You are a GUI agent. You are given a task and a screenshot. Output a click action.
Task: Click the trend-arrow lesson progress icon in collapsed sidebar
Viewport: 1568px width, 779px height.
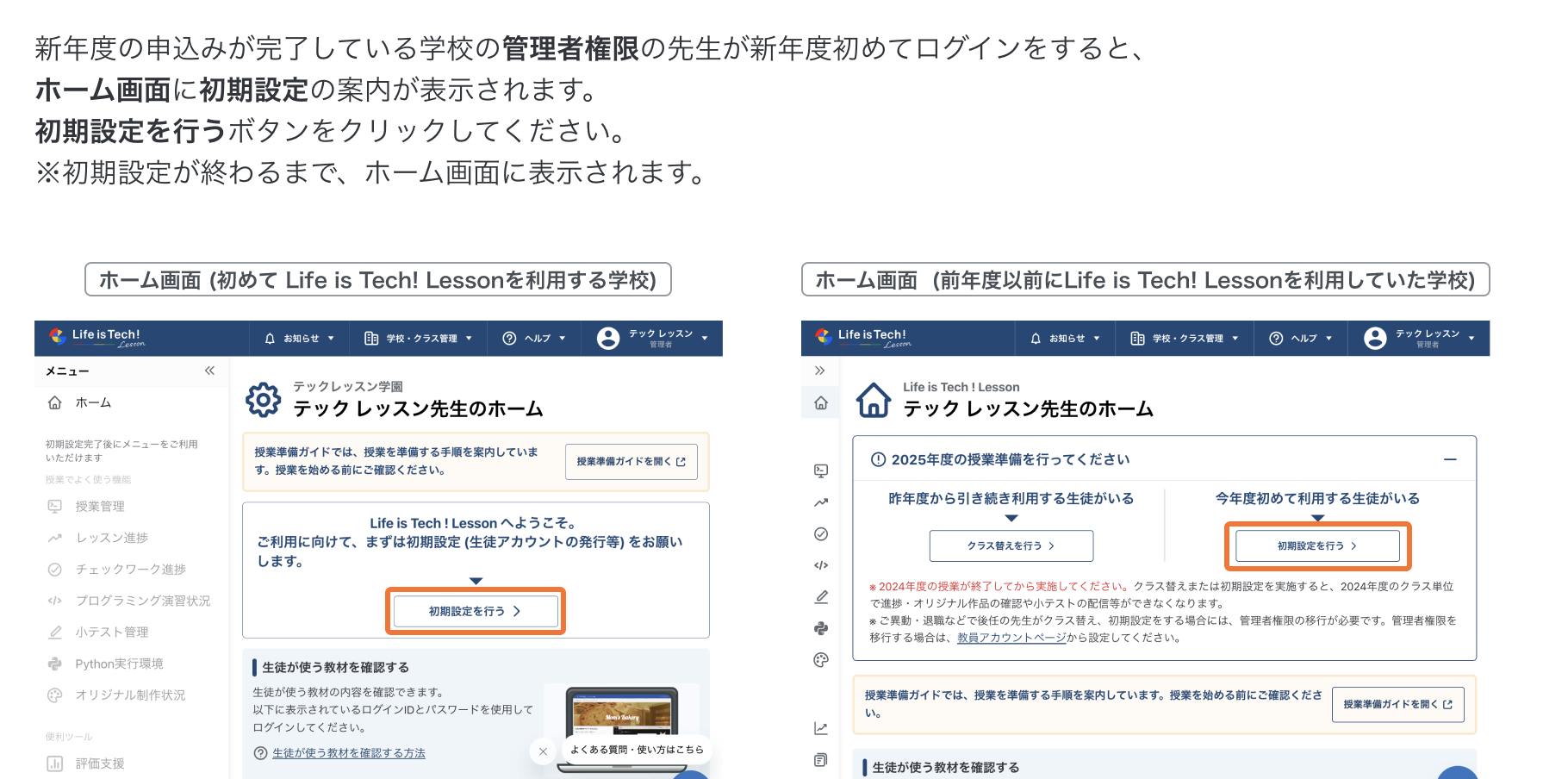click(x=821, y=502)
